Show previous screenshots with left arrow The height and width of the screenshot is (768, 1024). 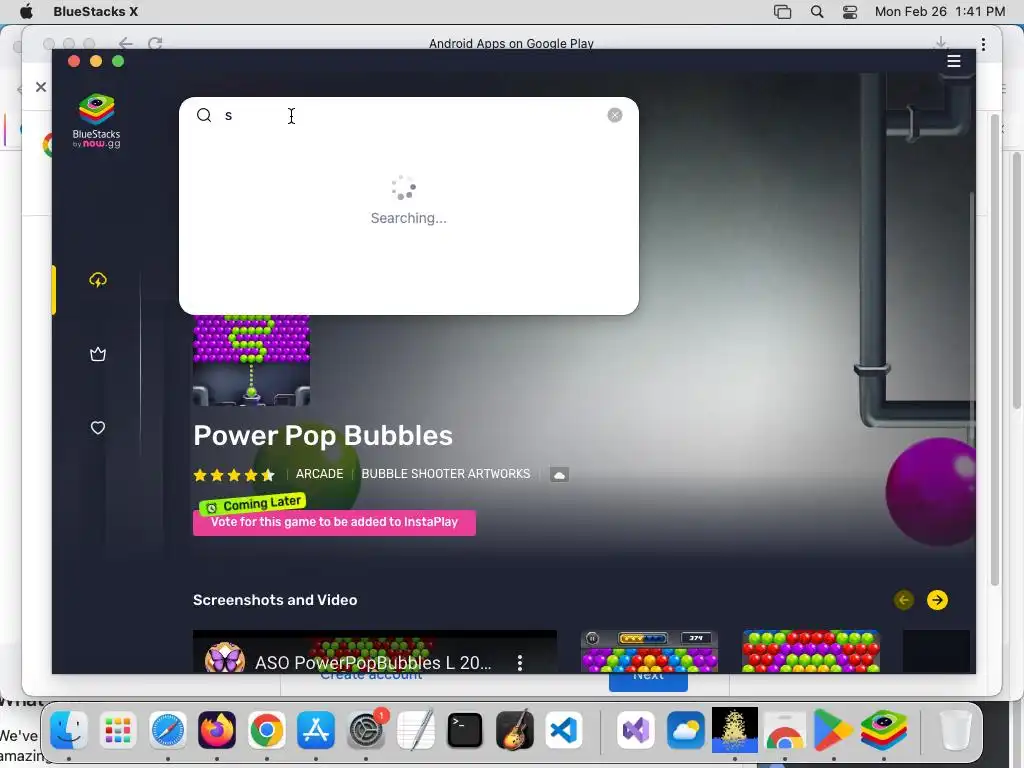[x=904, y=600]
